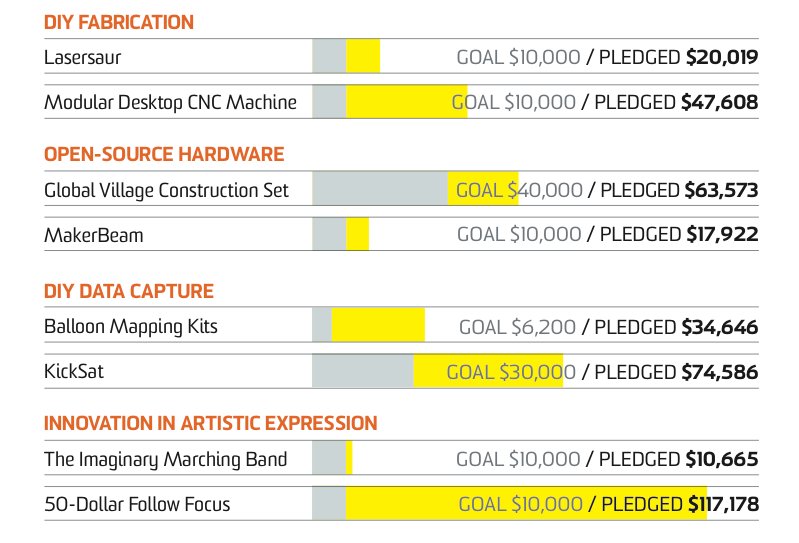Click the DIY Data Capture heading

(129, 291)
